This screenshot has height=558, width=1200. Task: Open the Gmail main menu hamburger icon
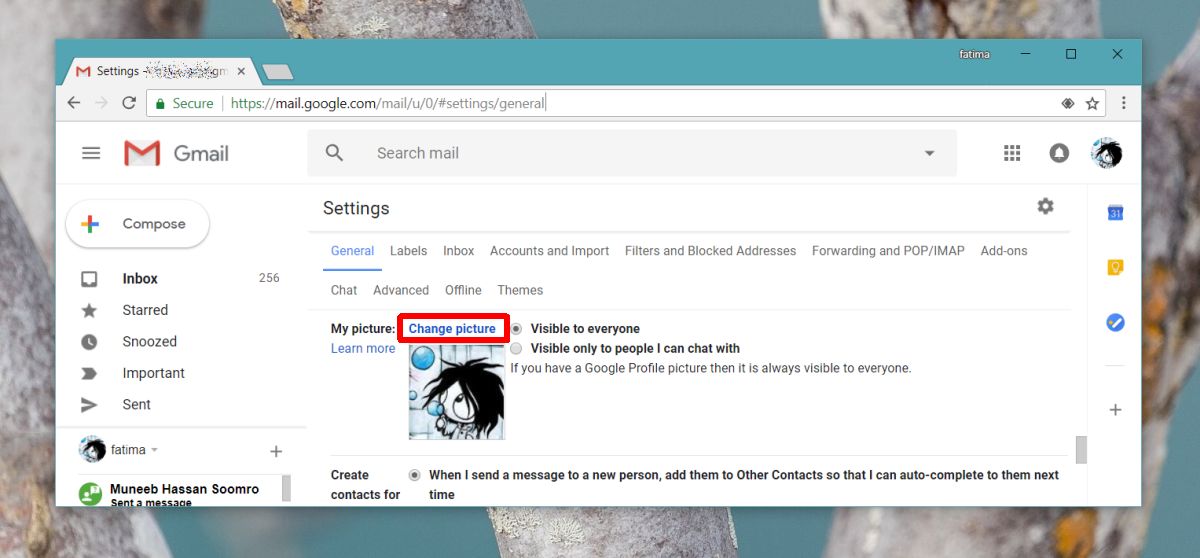(91, 153)
